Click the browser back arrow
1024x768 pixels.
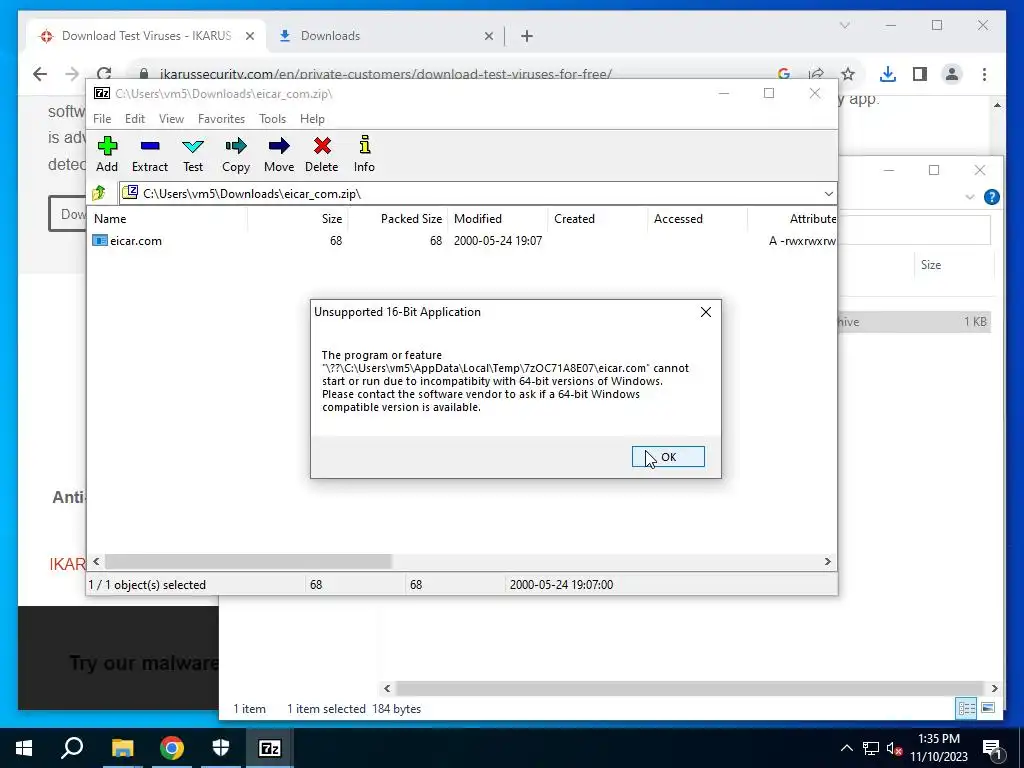[x=40, y=74]
